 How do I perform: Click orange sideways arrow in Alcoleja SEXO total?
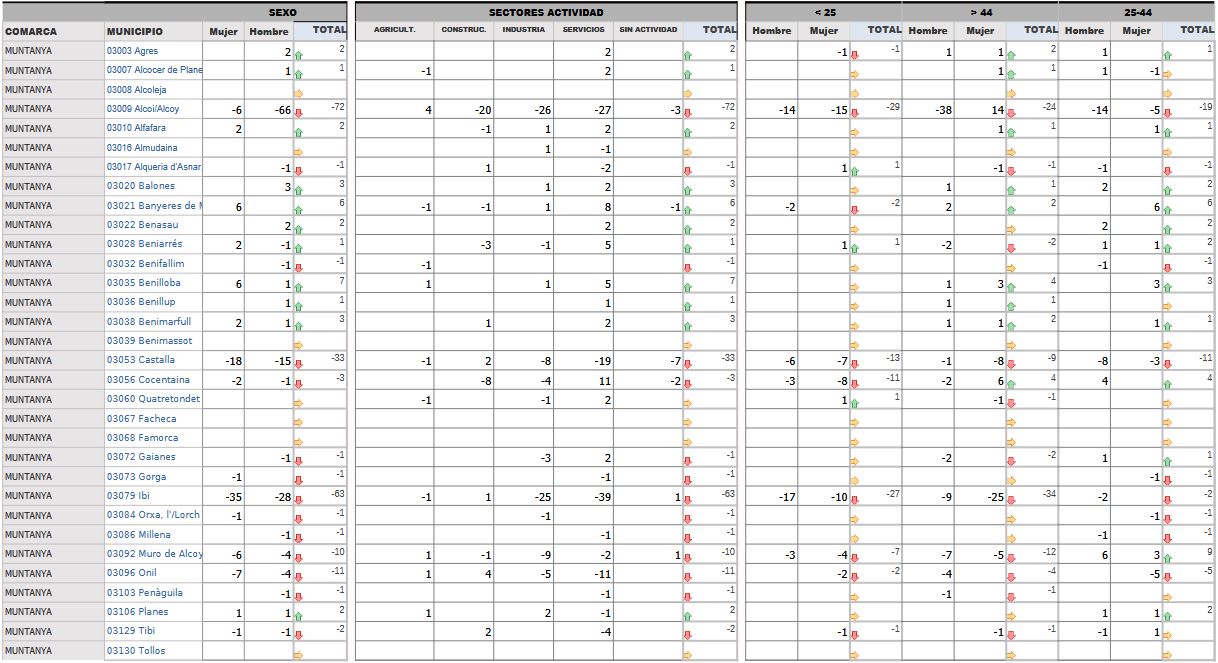299,94
